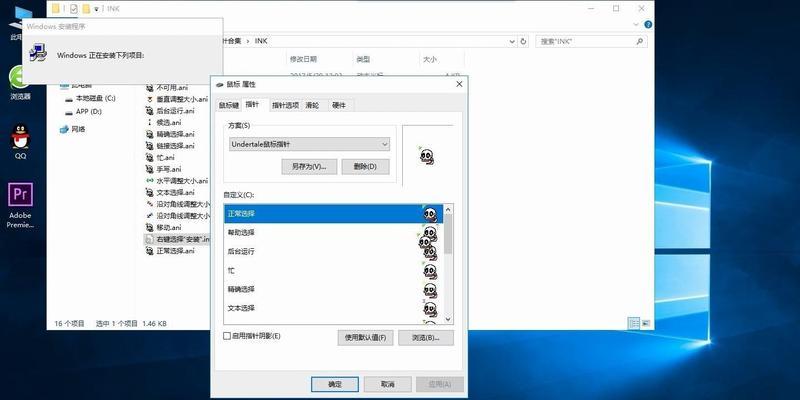Click the 另存为(V)... button
Screen dimensions: 800x400
[309, 167]
